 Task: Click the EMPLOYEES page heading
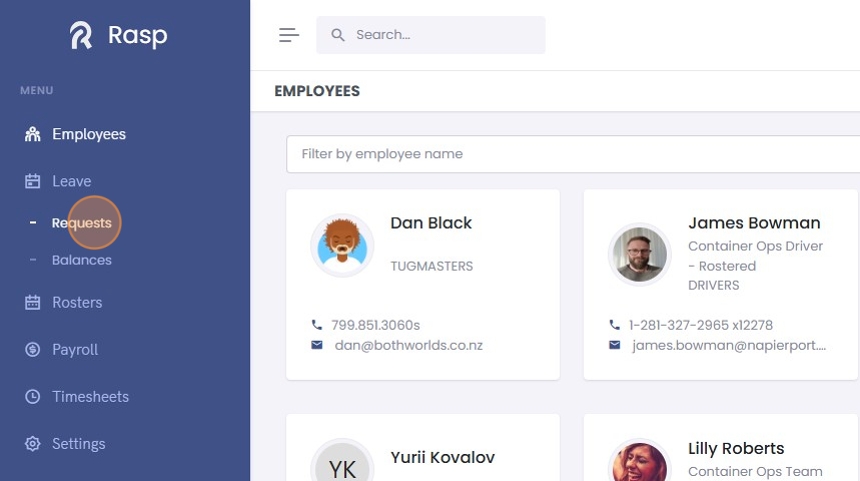pos(317,91)
